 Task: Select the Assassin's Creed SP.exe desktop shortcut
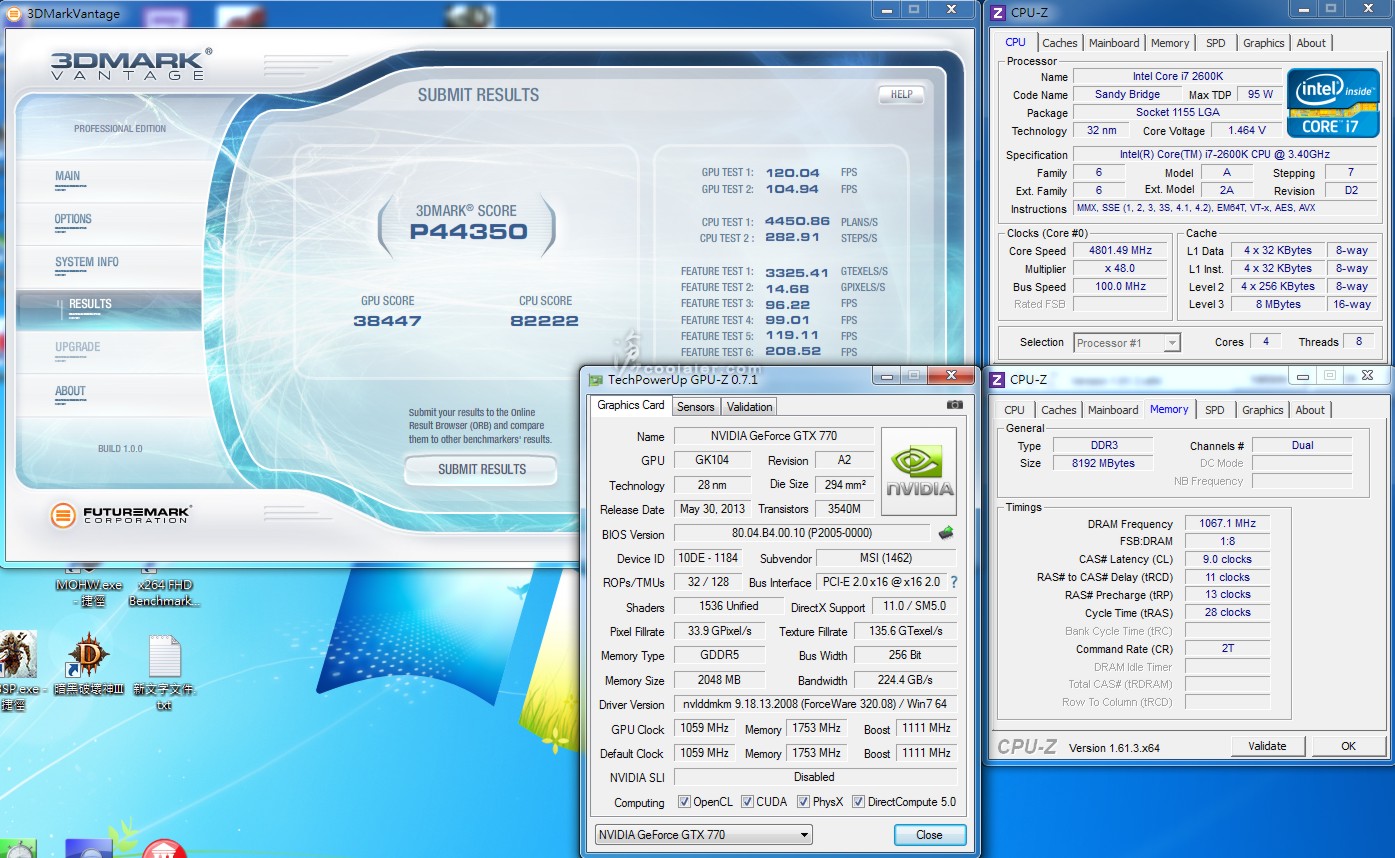pos(20,670)
